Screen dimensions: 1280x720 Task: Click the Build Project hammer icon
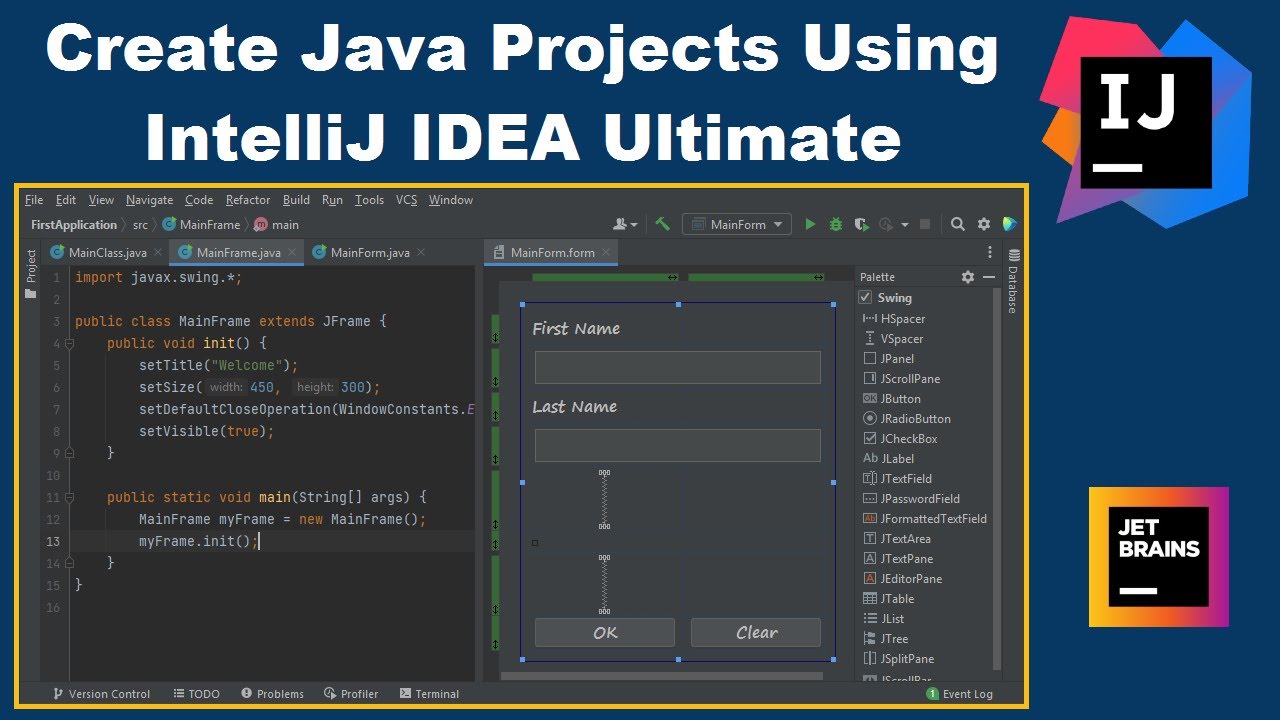(x=662, y=225)
